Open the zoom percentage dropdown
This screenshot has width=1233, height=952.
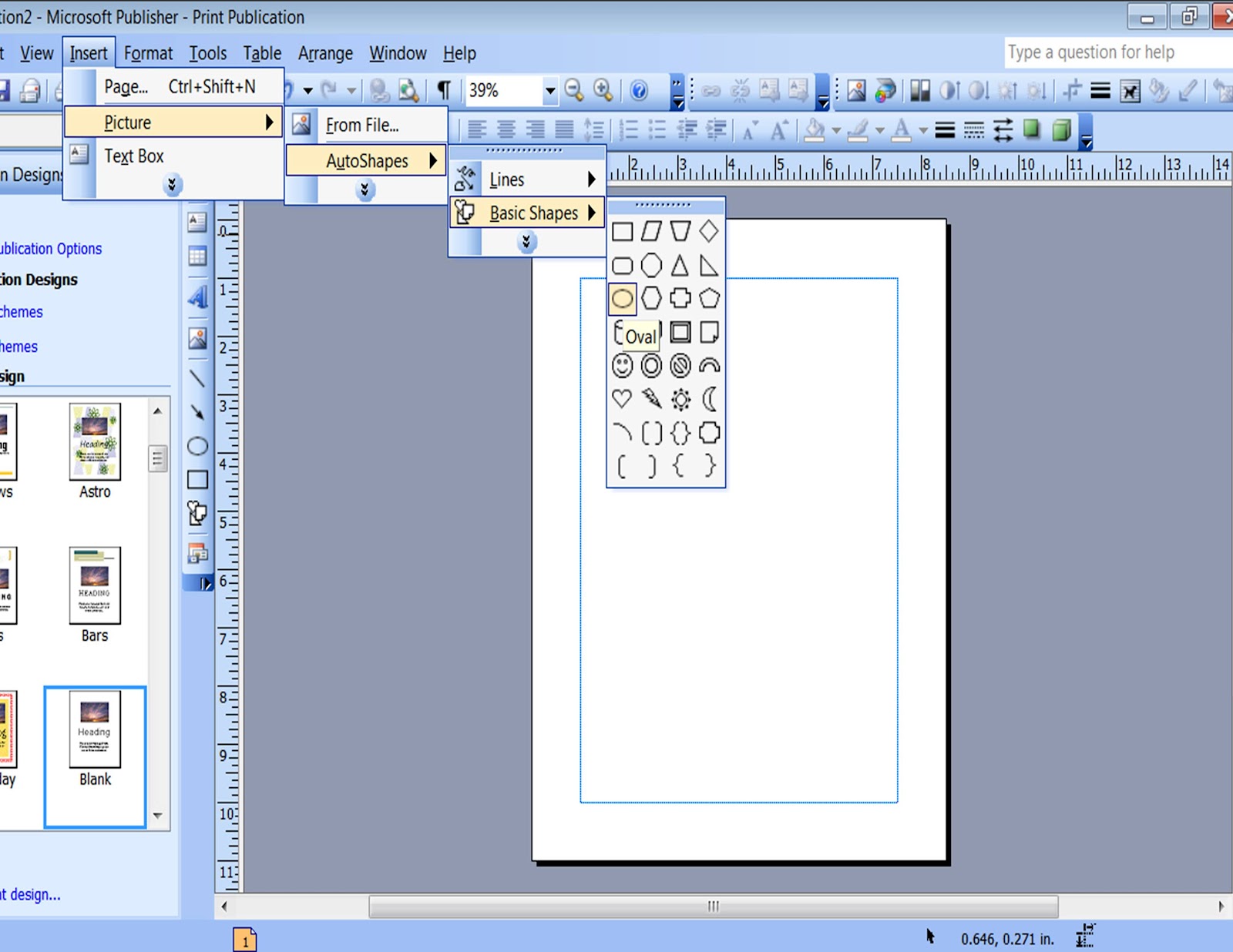(549, 90)
